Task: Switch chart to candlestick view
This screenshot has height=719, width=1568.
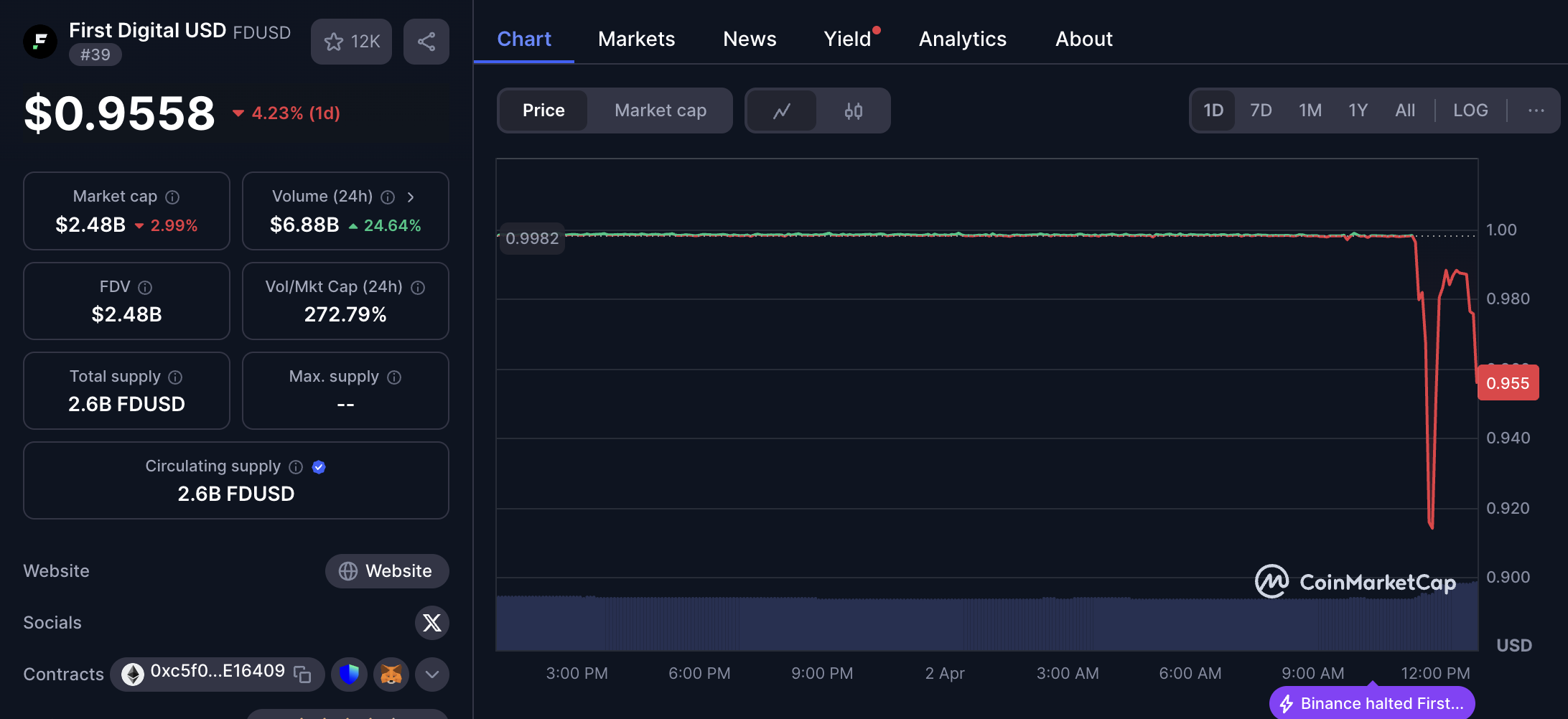Action: [x=853, y=111]
